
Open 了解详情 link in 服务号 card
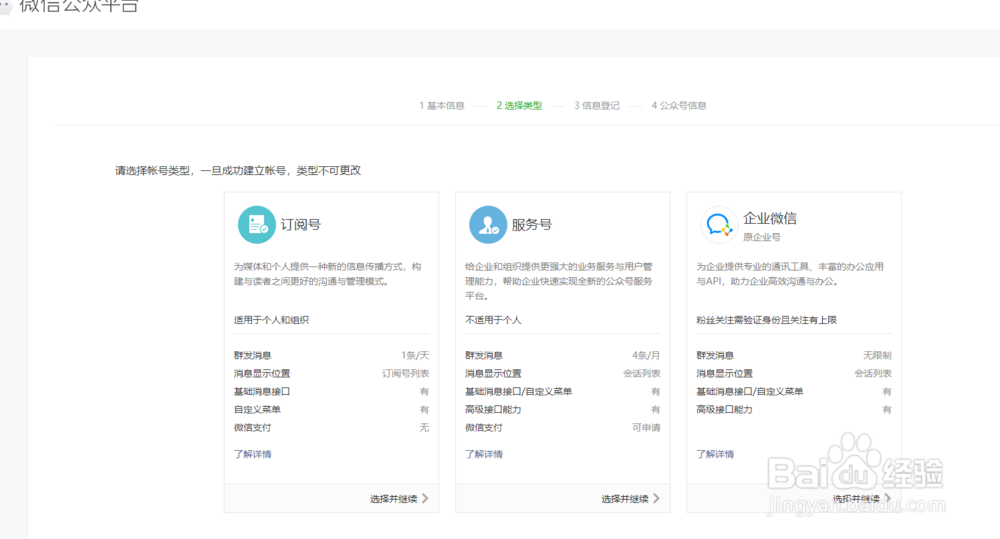pyautogui.click(x=483, y=454)
